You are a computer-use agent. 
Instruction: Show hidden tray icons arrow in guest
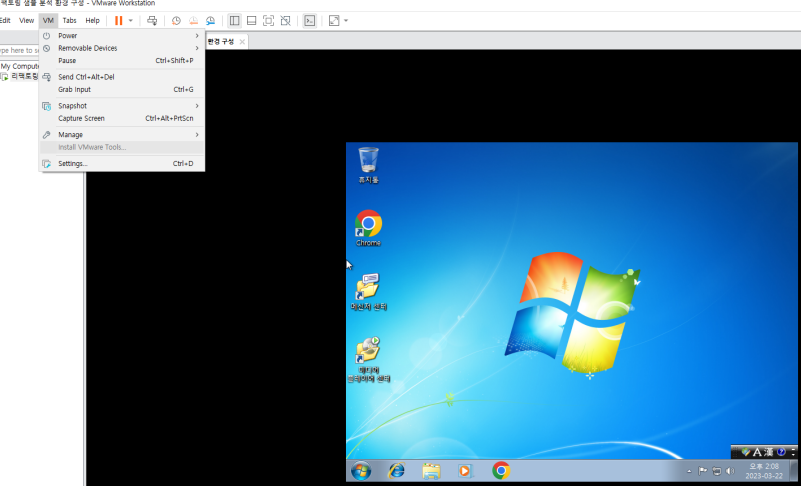(x=689, y=471)
